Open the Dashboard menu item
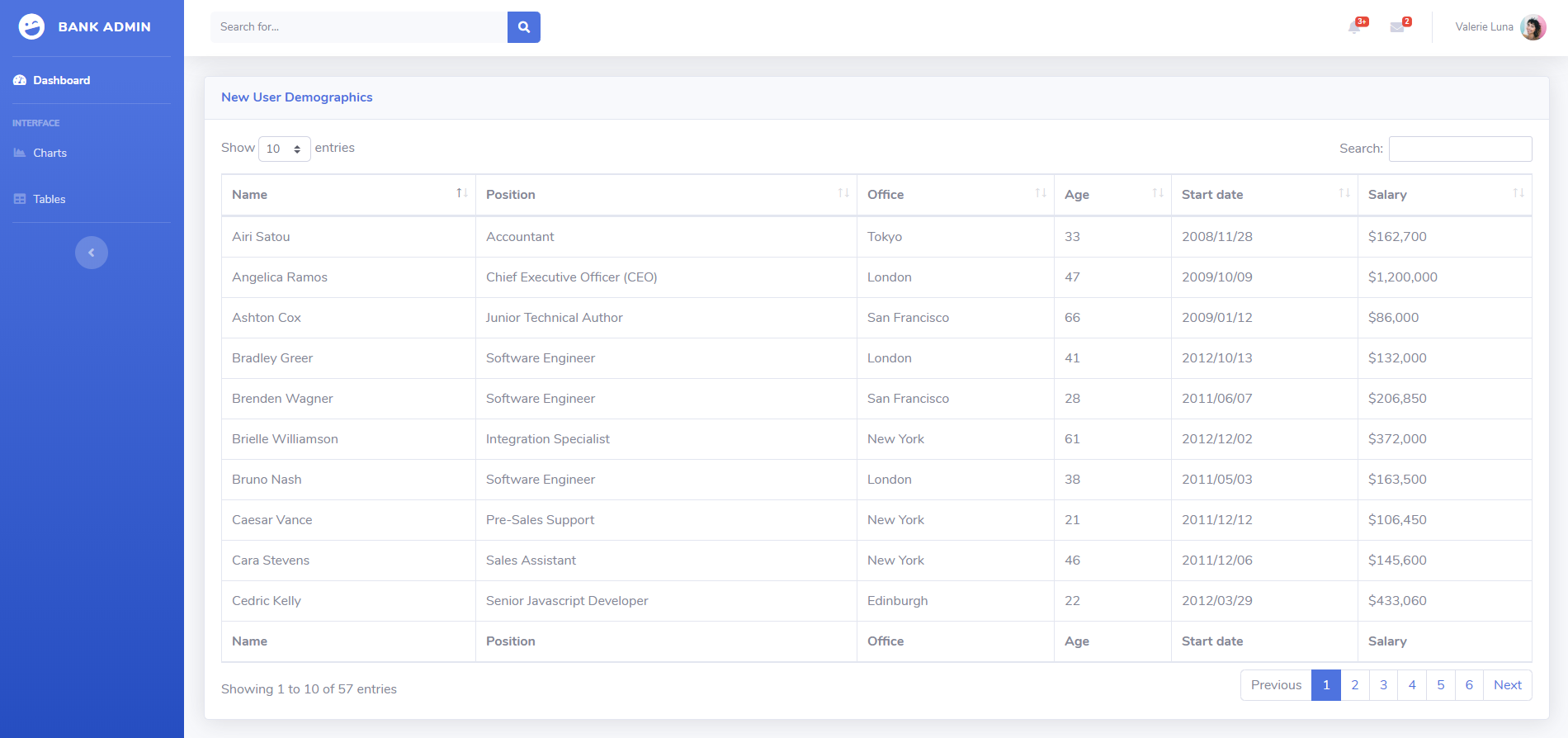Image resolution: width=1568 pixels, height=738 pixels. coord(61,80)
